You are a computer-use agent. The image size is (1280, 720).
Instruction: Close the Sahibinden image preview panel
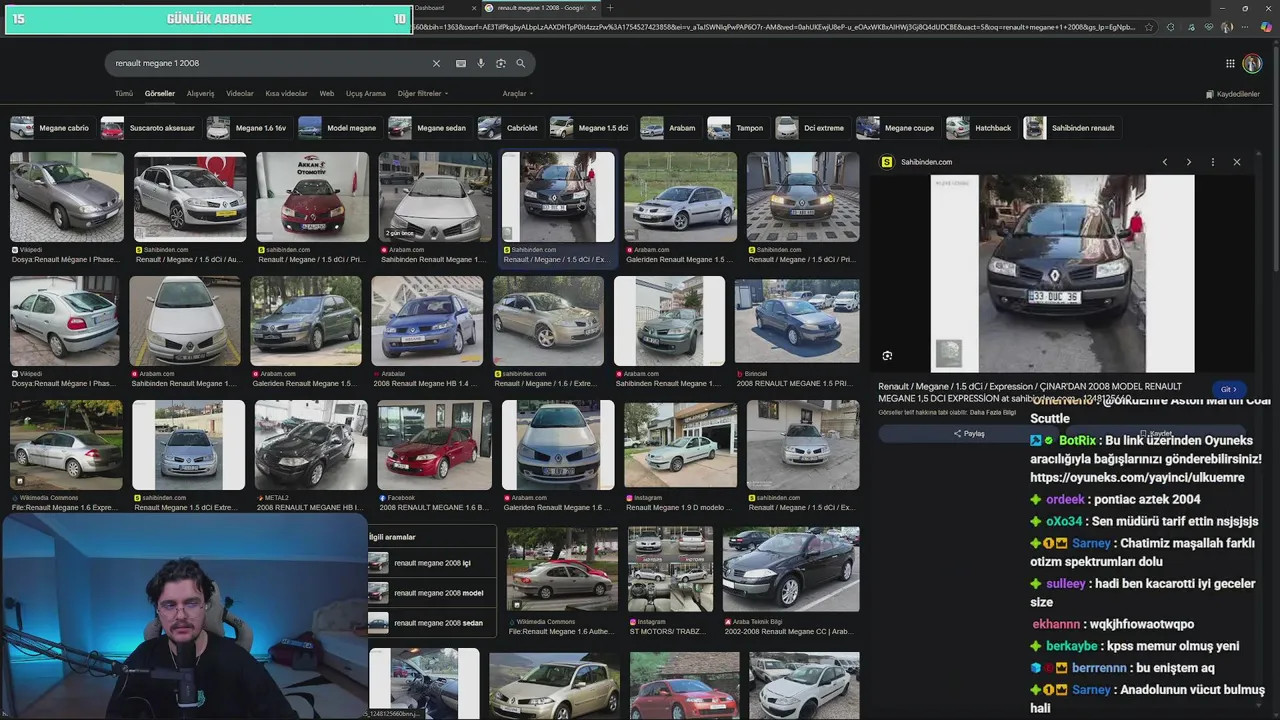(x=1237, y=162)
